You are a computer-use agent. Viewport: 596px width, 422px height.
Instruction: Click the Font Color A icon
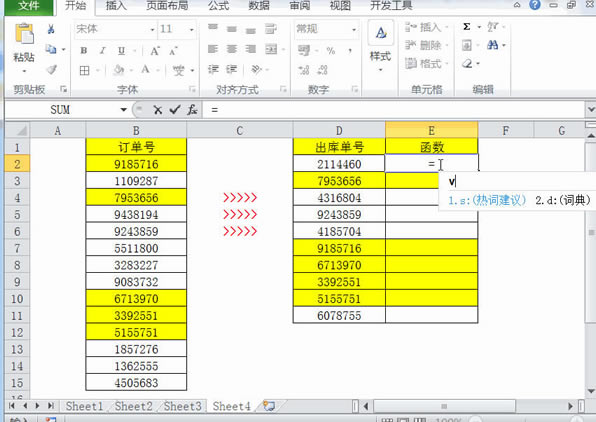point(145,70)
